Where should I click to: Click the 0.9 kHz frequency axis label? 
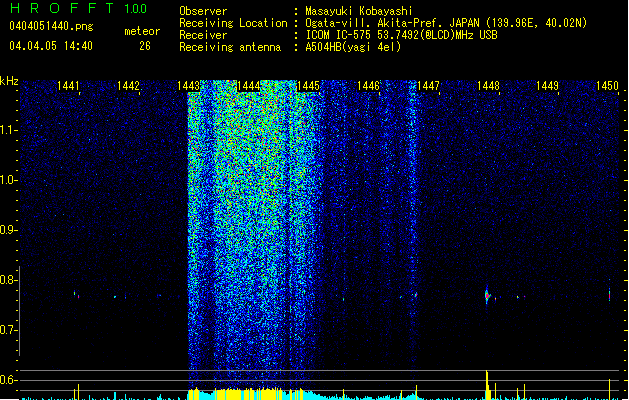pos(8,230)
